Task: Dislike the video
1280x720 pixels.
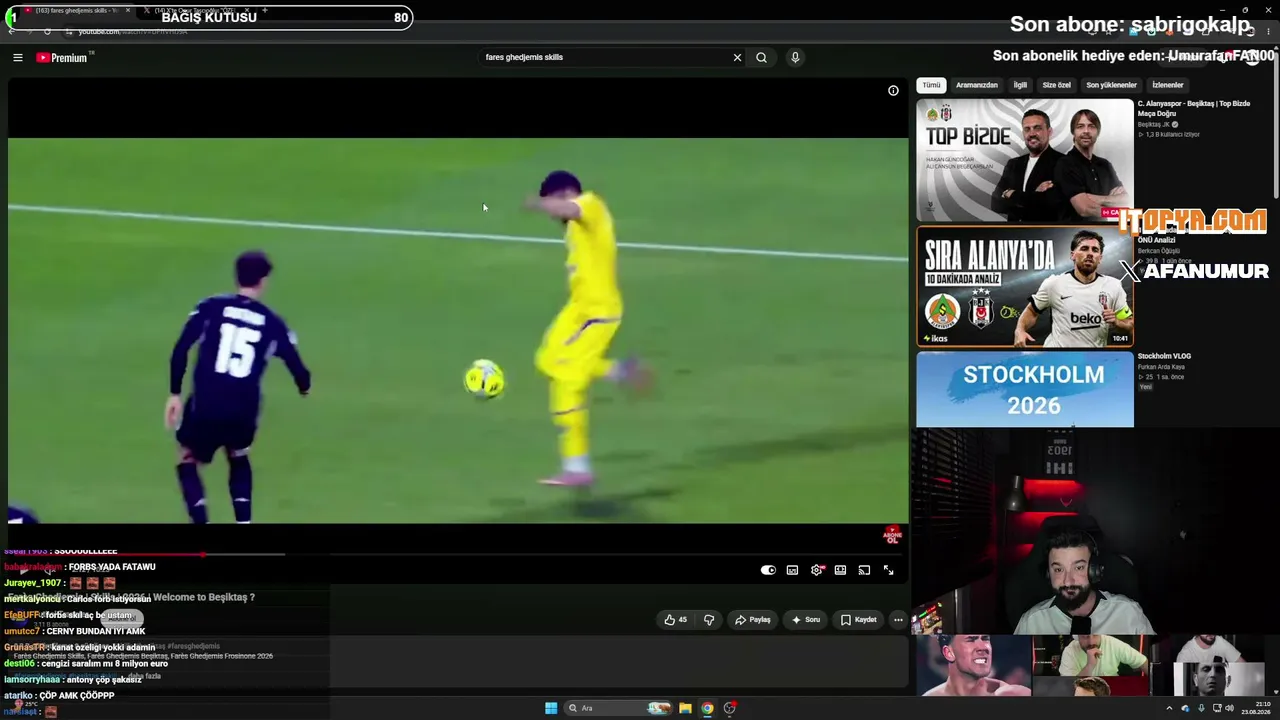Action: (709, 620)
